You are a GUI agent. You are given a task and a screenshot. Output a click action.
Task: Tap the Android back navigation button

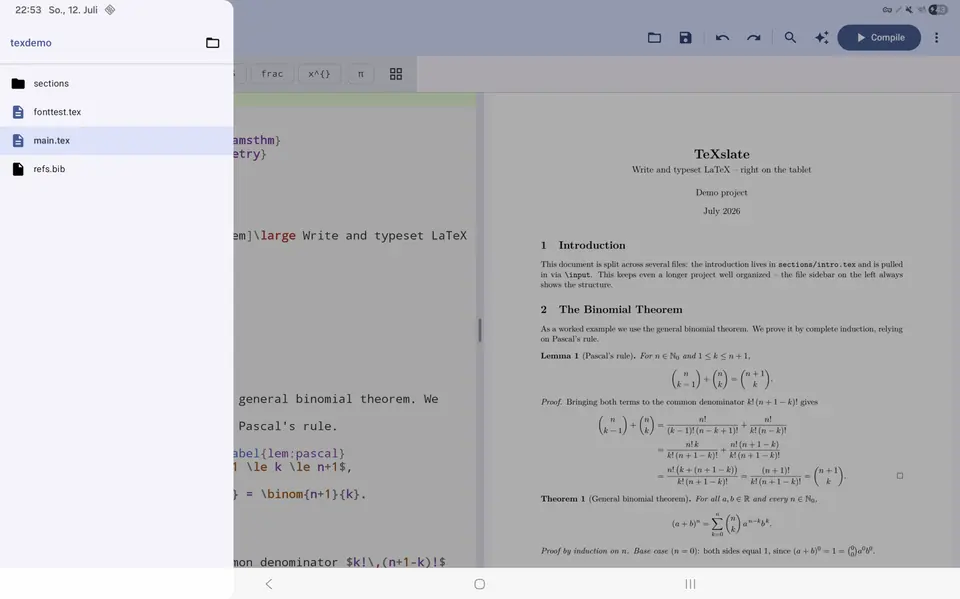point(269,584)
